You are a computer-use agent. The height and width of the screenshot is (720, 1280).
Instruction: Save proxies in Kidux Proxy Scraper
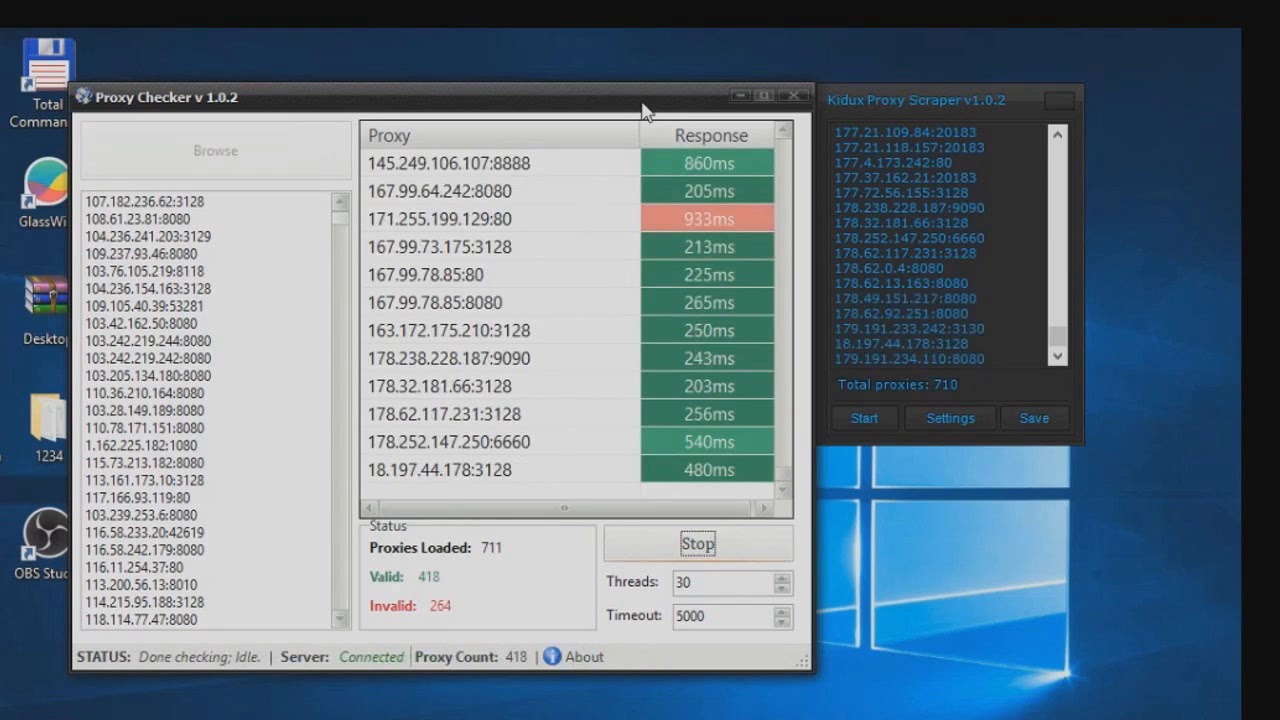[x=1034, y=418]
